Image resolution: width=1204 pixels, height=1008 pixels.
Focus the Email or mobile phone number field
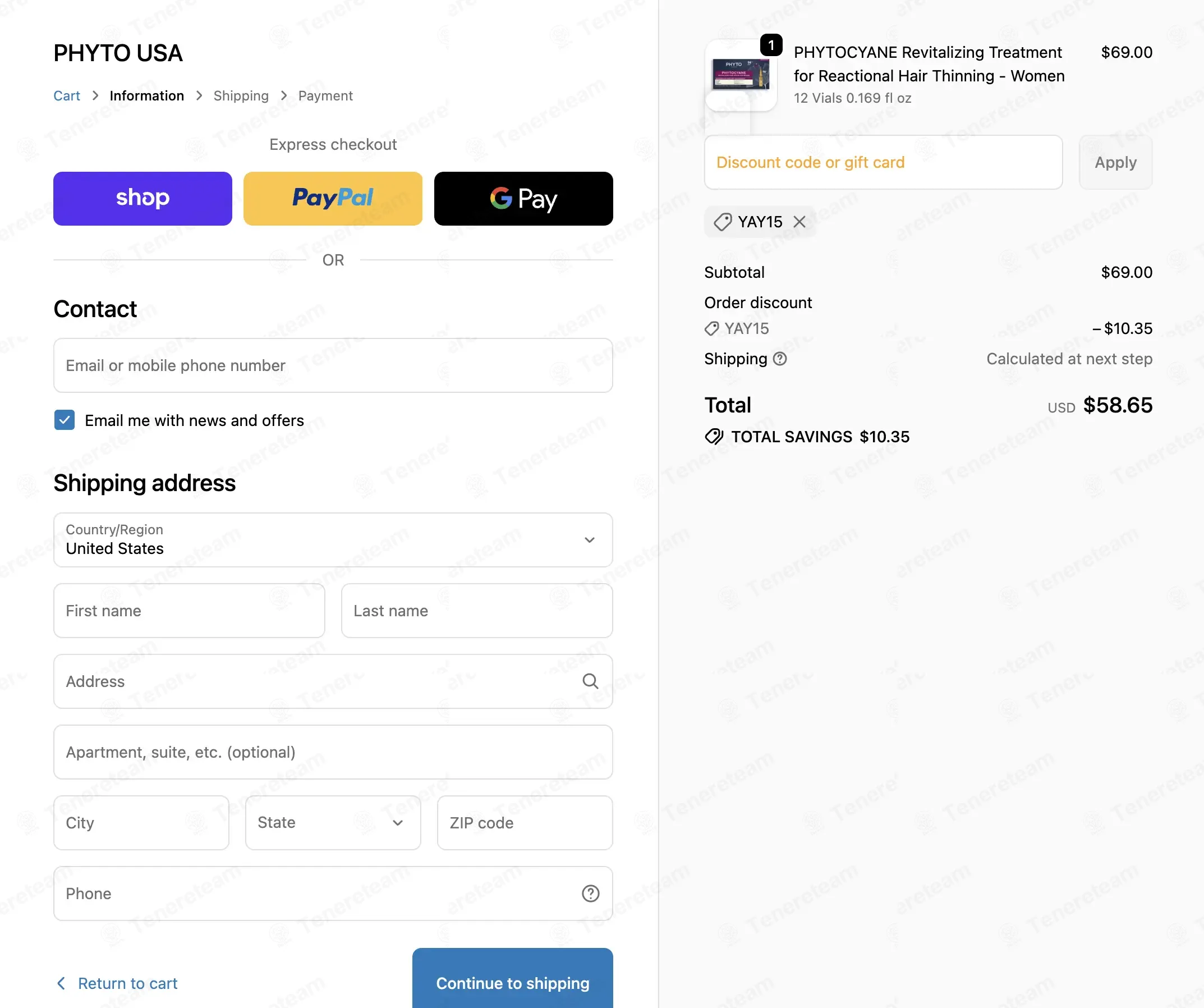pos(333,365)
